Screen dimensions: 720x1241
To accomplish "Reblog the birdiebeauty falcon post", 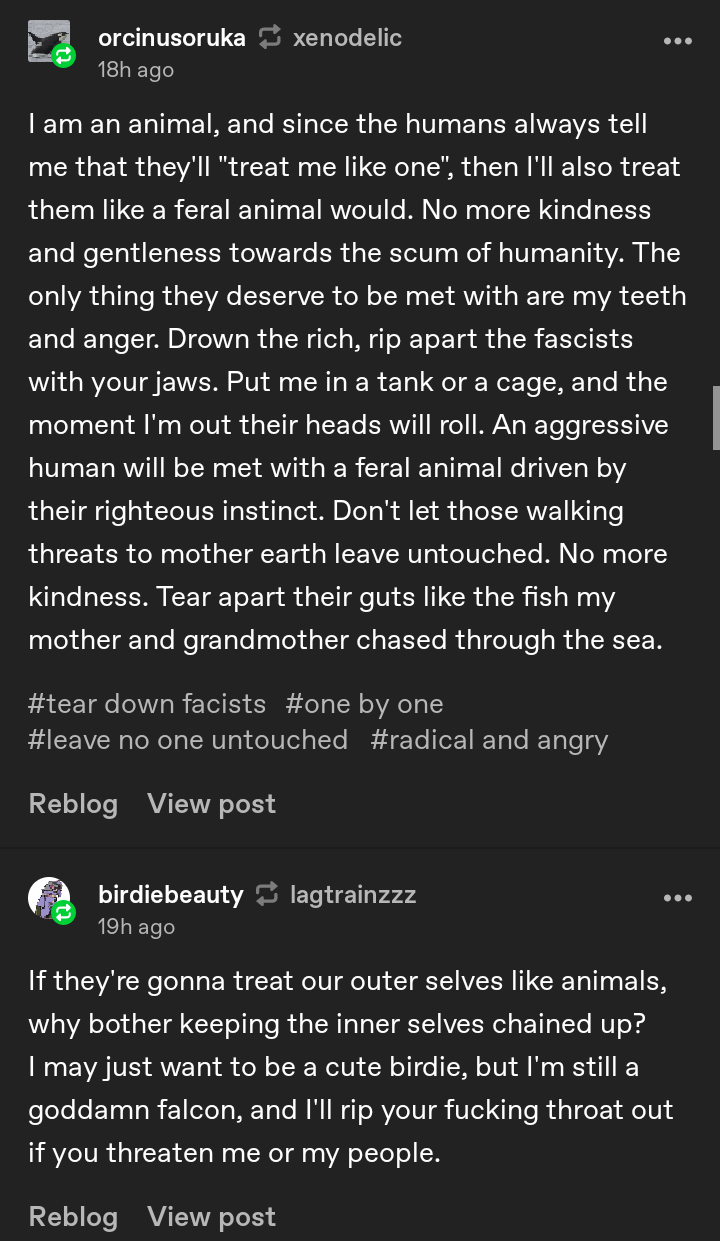I will [x=73, y=1216].
